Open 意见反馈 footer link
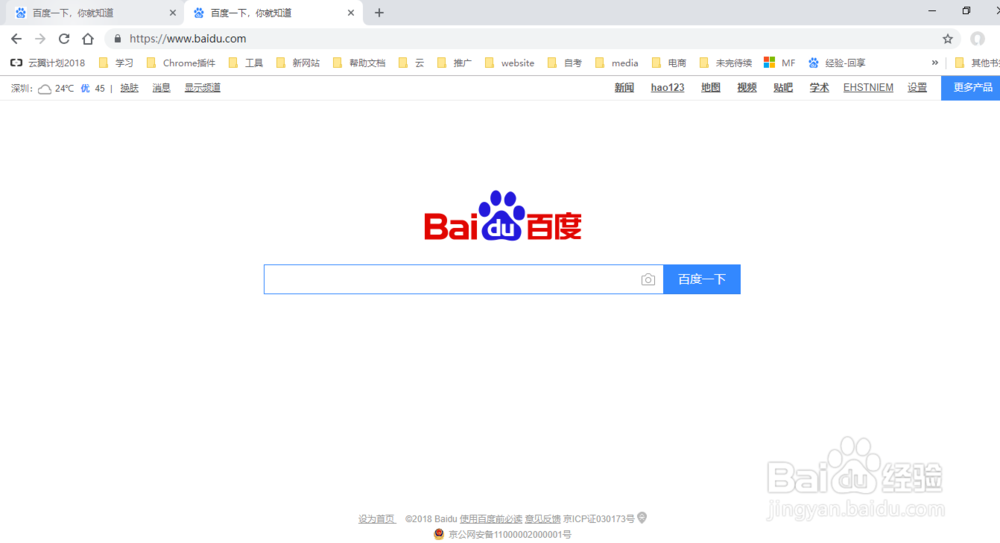The image size is (1000, 543). pyautogui.click(x=543, y=519)
